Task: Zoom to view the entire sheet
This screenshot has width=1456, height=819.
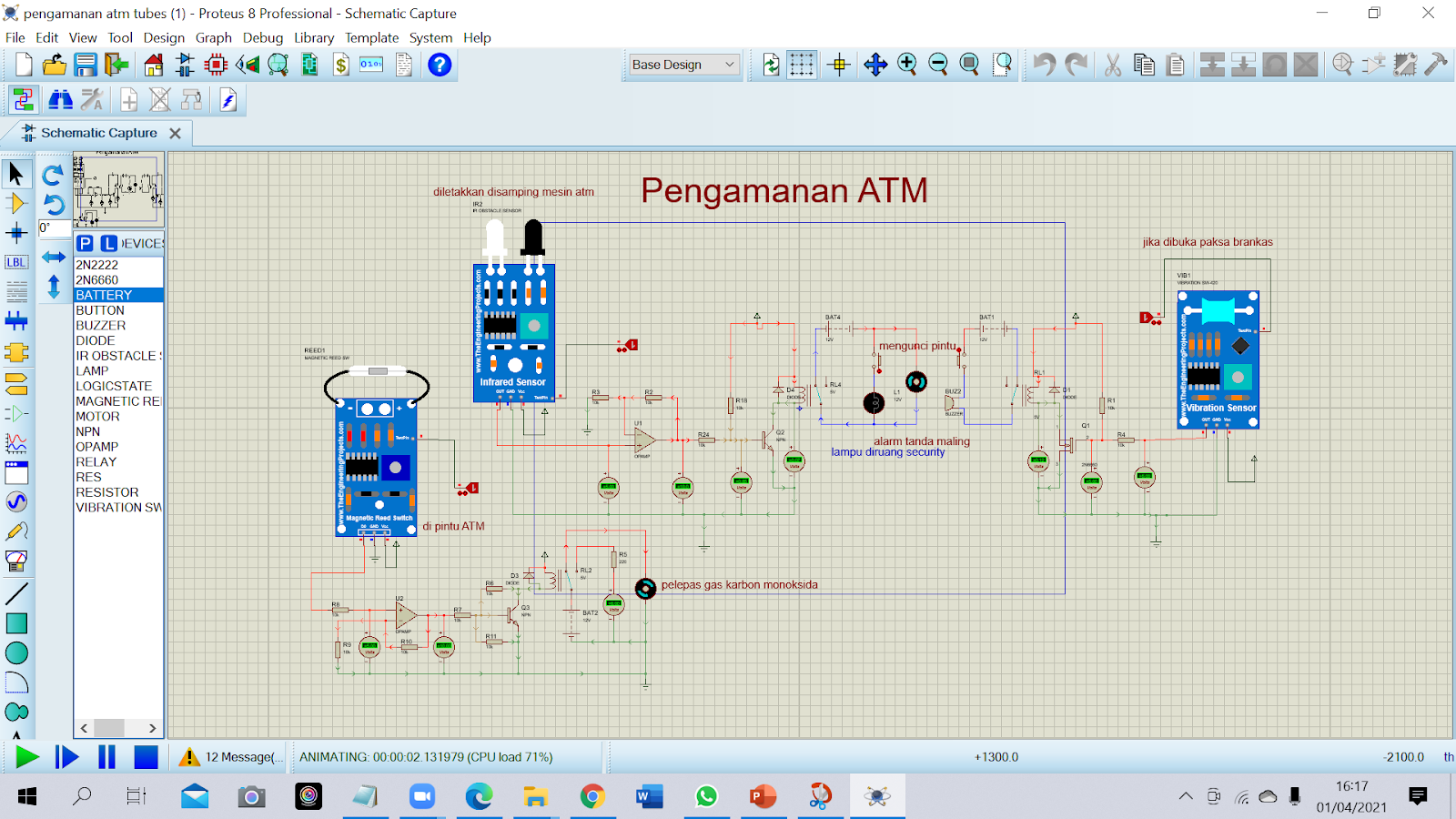Action: coord(969,65)
